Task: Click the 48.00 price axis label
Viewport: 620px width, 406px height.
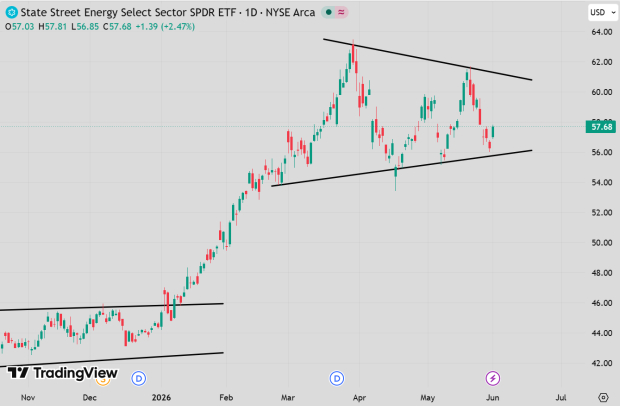Action: point(601,273)
